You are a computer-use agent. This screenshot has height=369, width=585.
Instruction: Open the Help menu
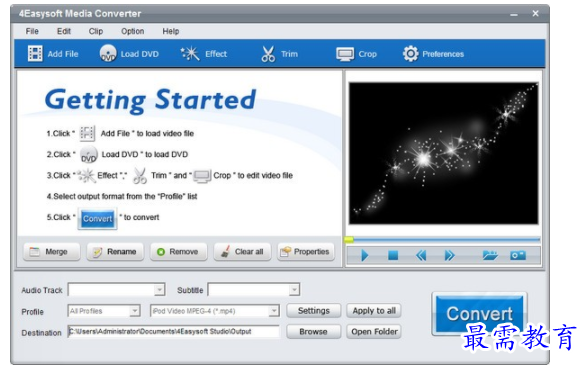coord(171,31)
